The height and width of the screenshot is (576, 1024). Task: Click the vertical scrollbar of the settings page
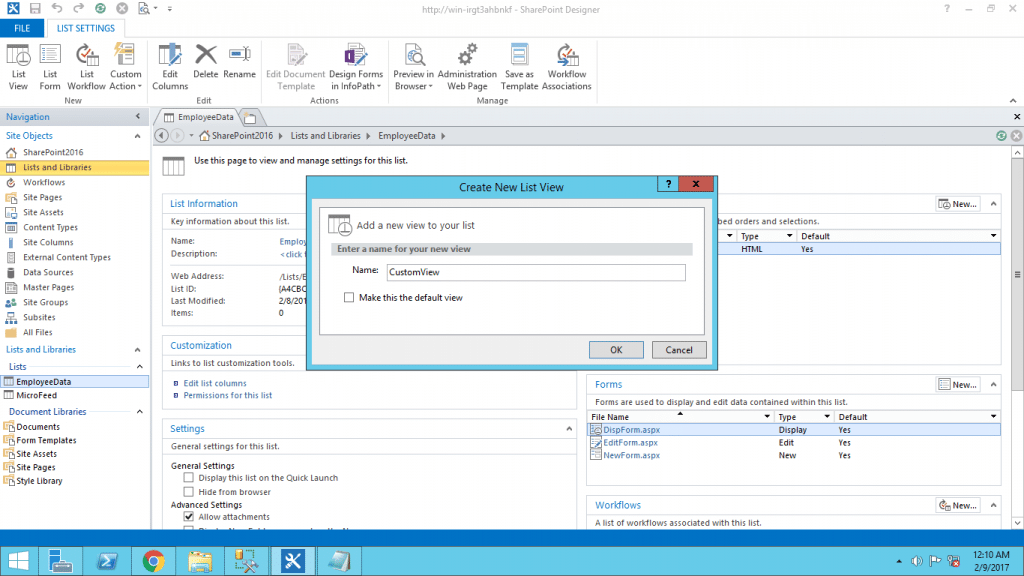pyautogui.click(x=1017, y=274)
